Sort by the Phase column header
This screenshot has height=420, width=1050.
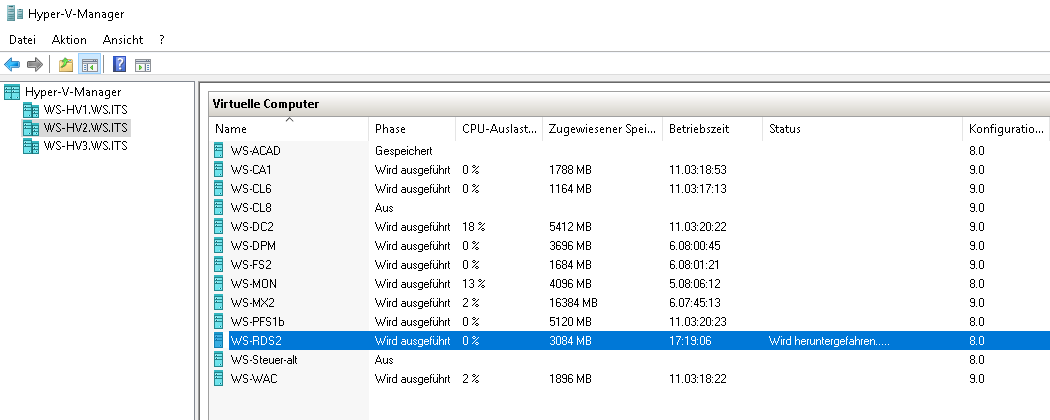tap(412, 129)
